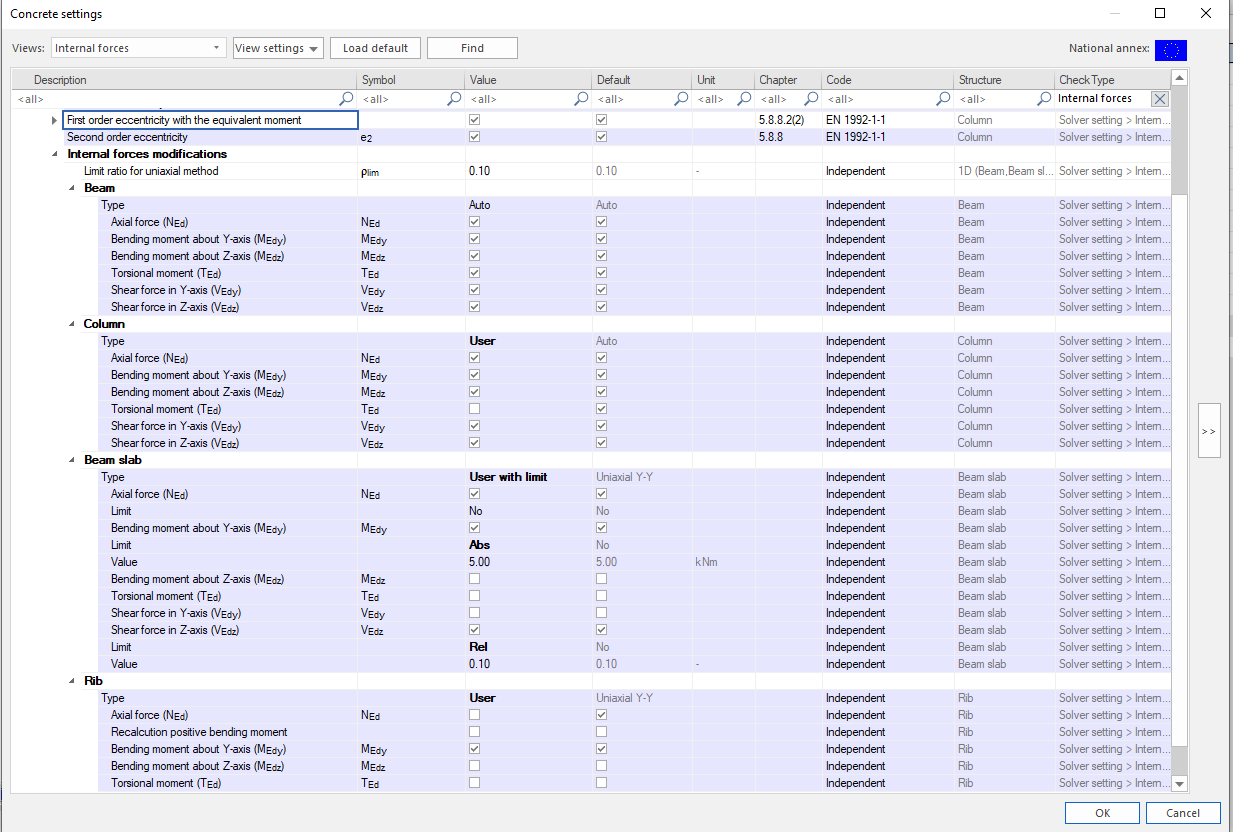Collapse the Beam slab group

coord(72,460)
